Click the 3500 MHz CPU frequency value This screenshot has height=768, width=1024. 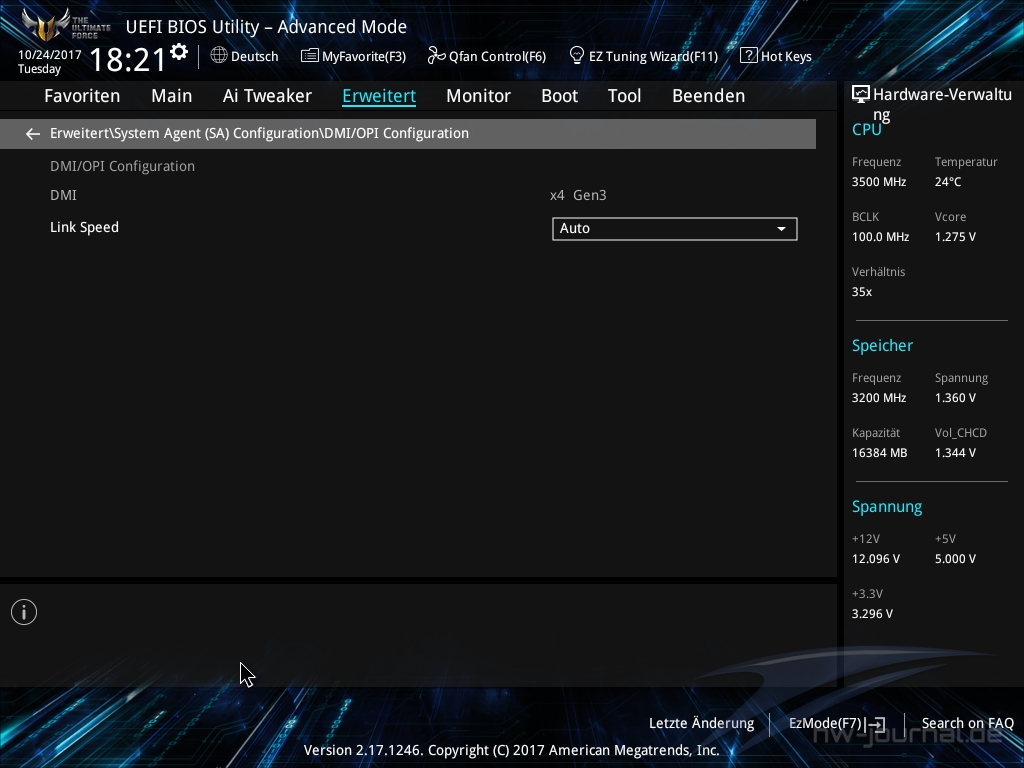coord(879,182)
